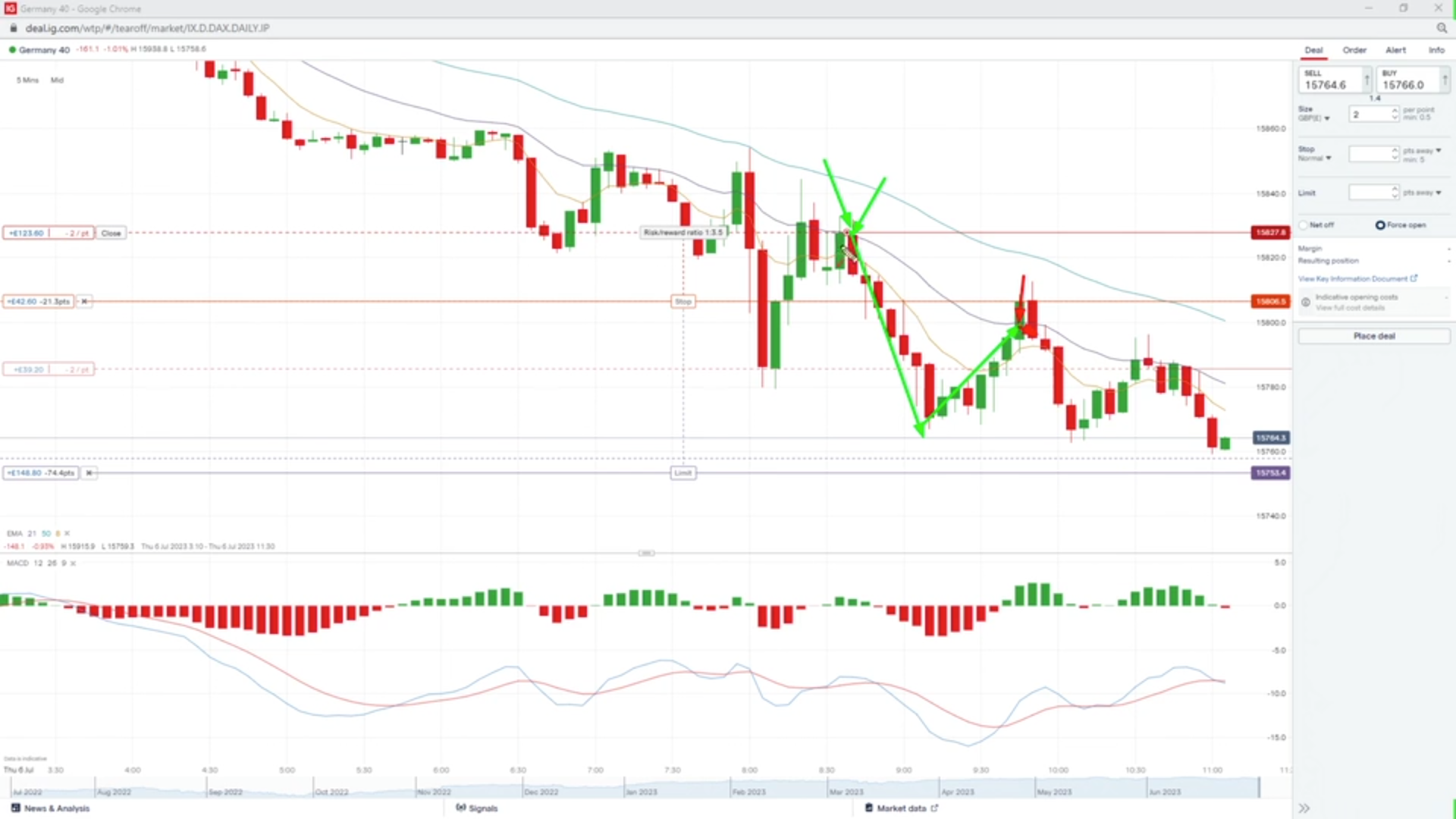Screen dimensions: 1456x819
Task: Click EMA 50 period setting
Action: (x=45, y=533)
